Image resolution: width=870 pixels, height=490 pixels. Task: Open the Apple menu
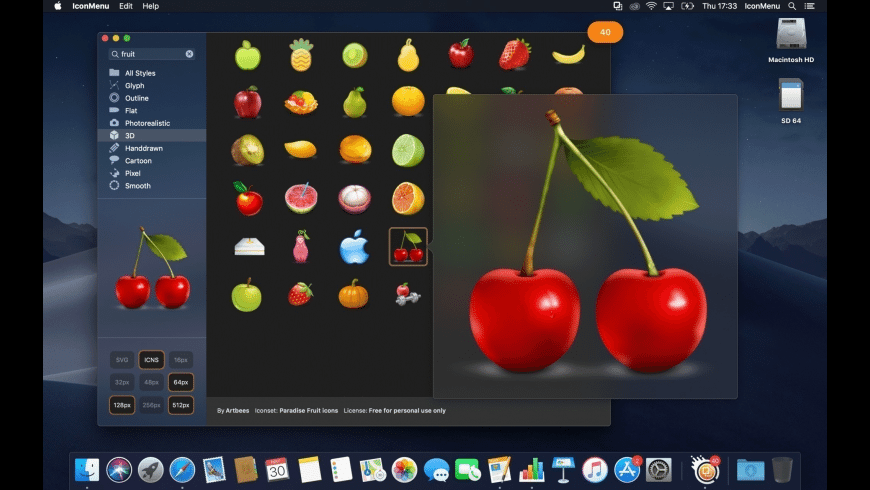point(58,6)
